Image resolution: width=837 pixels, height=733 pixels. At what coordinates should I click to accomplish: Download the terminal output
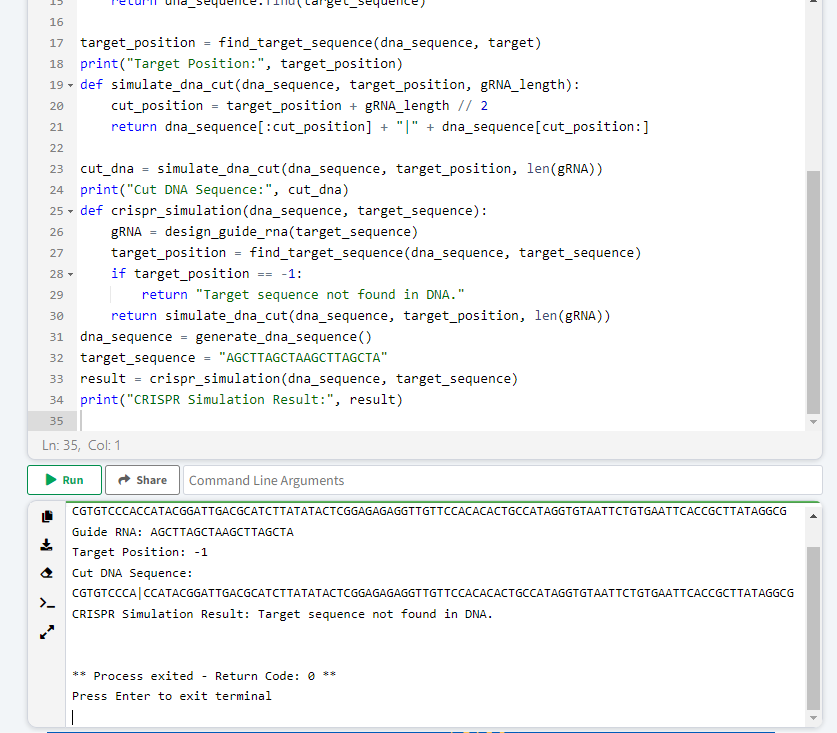(47, 545)
